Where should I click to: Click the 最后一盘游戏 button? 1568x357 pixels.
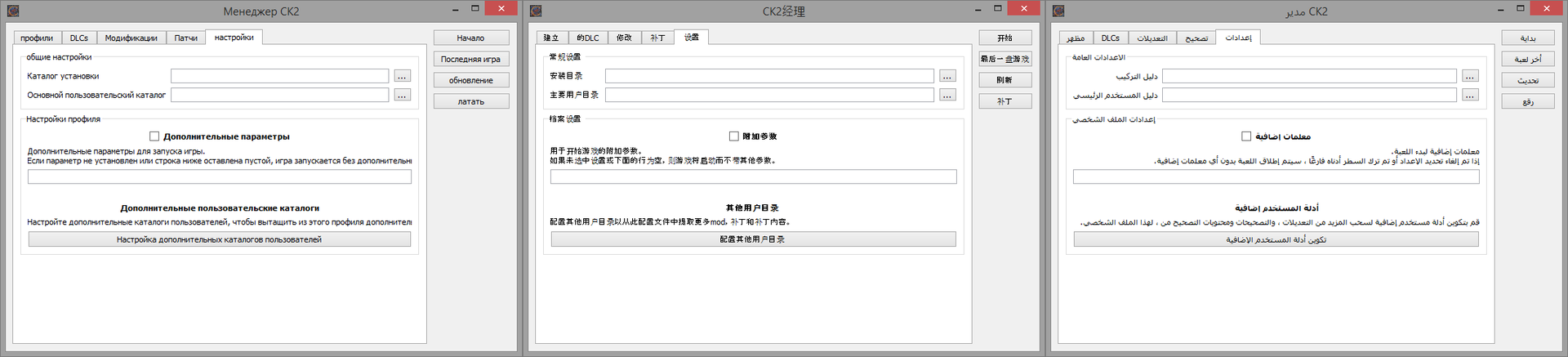pyautogui.click(x=1005, y=59)
